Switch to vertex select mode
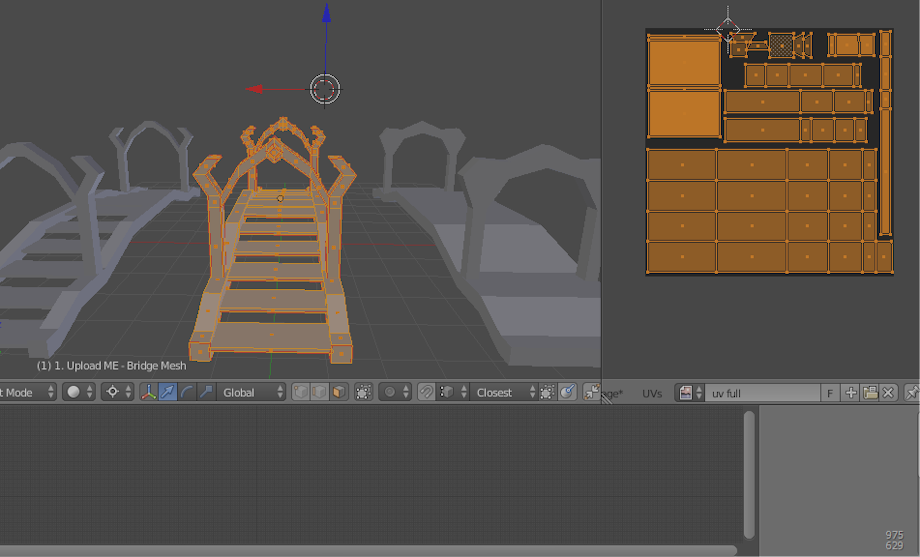The width and height of the screenshot is (920, 557). click(301, 393)
